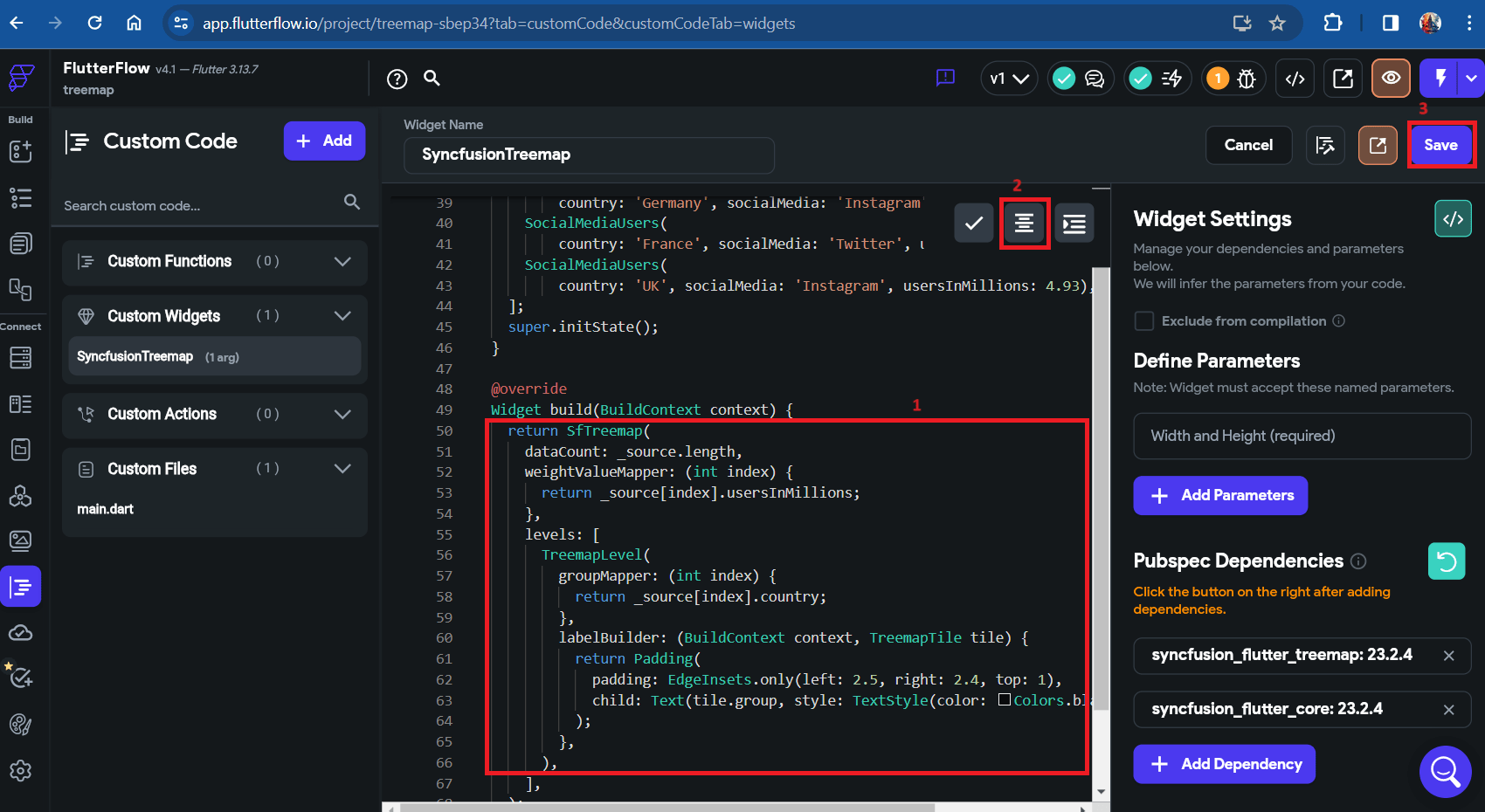
Task: Open the App State sidebar icon
Action: (21, 450)
